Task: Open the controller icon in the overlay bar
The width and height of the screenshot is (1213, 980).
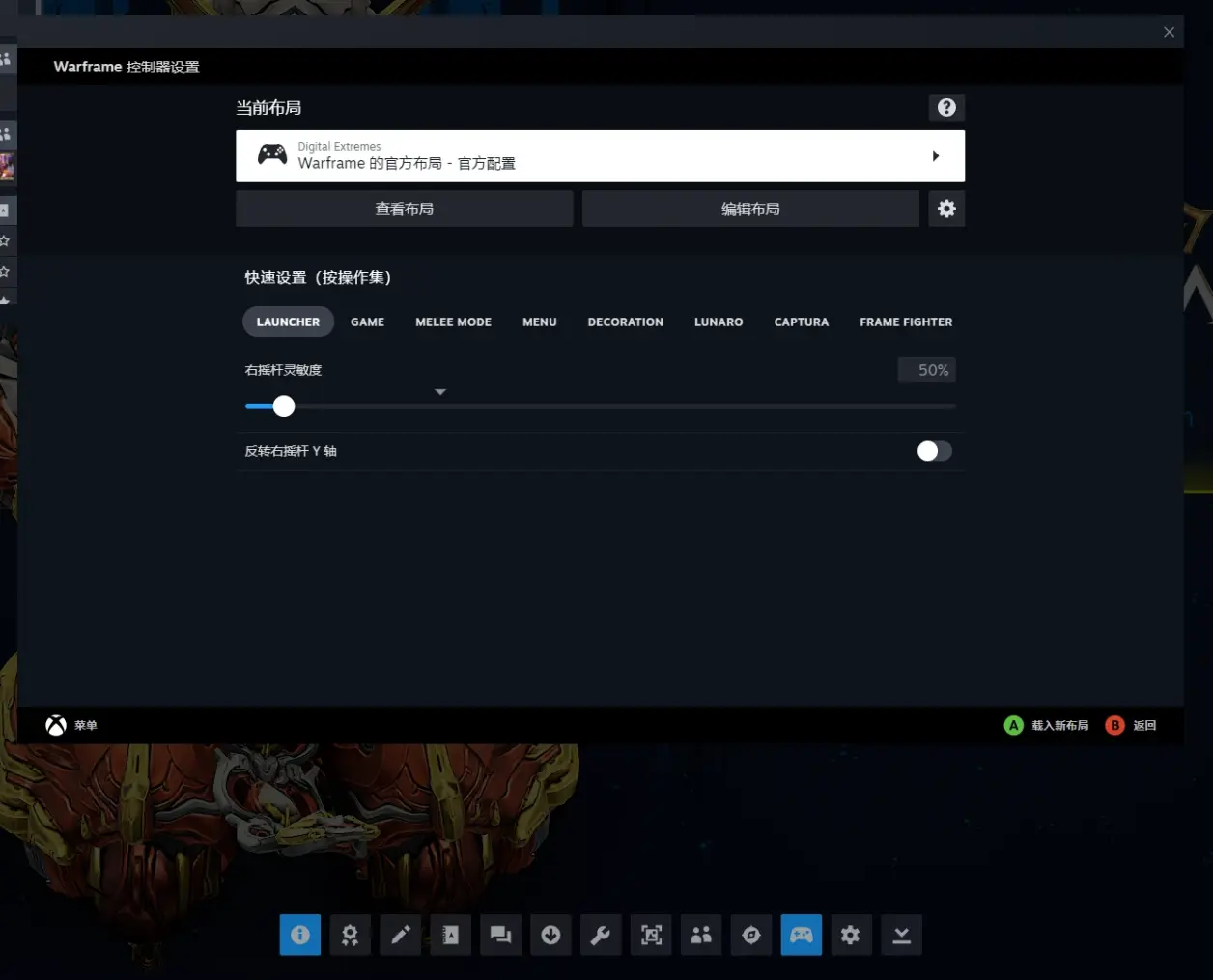Action: [802, 935]
